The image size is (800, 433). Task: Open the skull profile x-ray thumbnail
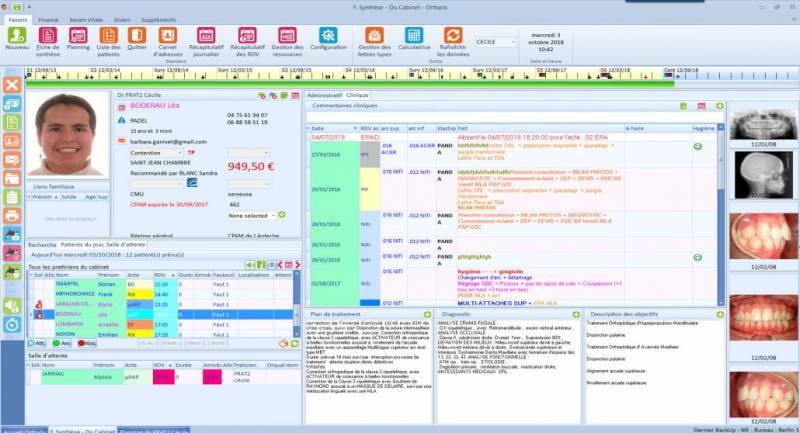click(x=763, y=175)
